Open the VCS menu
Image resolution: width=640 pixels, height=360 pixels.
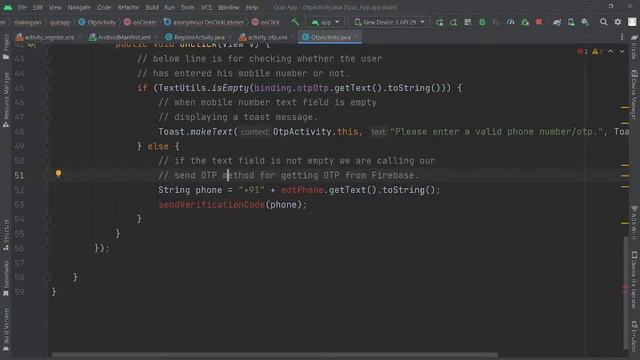coord(206,7)
